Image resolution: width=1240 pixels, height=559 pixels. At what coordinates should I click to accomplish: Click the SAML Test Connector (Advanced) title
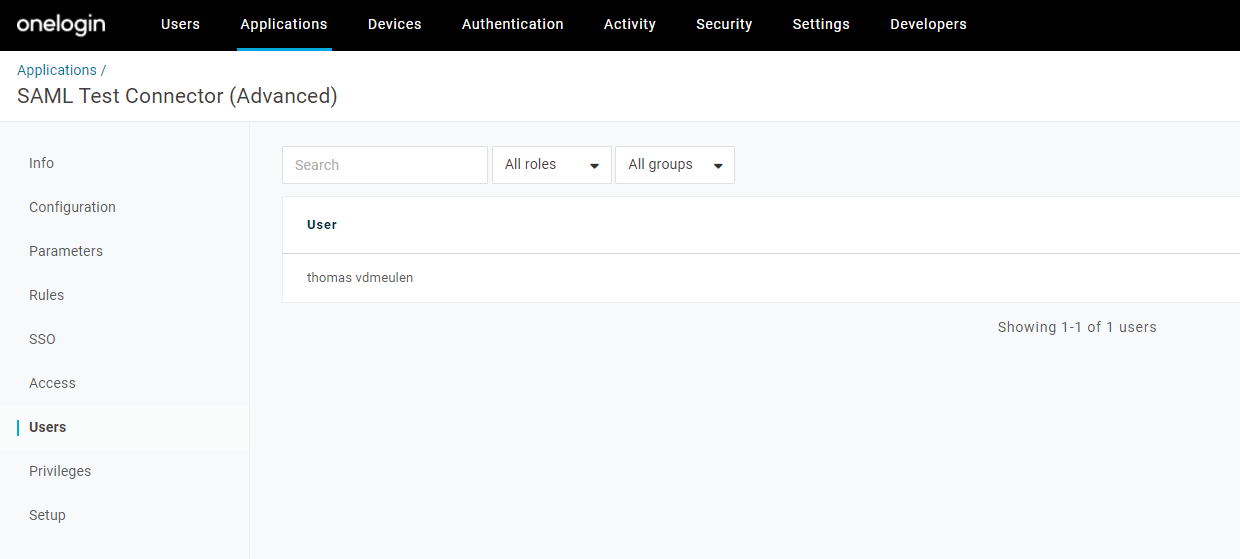point(177,96)
